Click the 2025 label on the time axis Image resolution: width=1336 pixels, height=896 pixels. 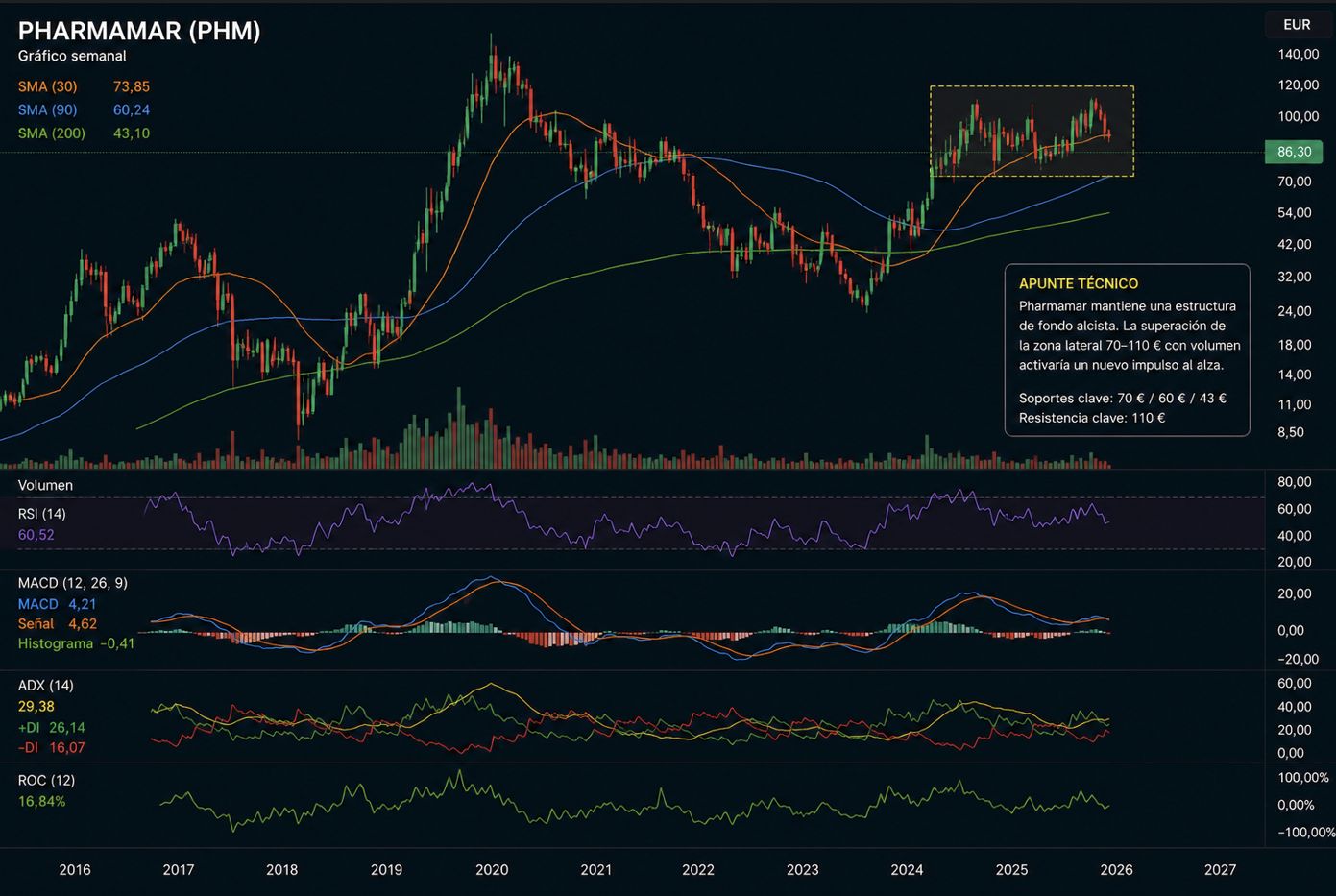click(1011, 870)
